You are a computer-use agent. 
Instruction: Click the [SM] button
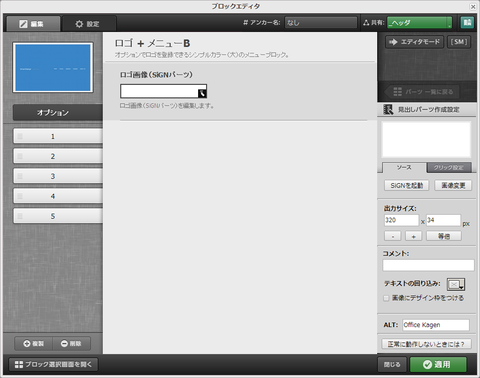459,42
